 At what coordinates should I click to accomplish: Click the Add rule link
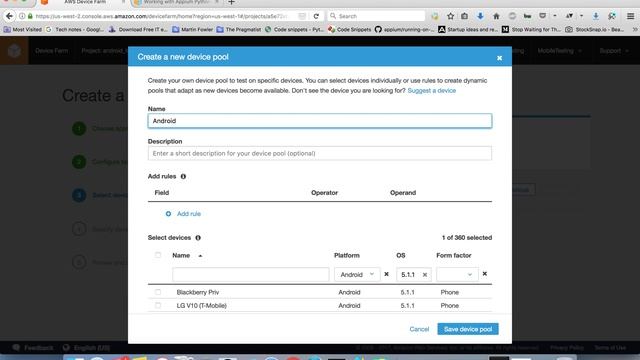point(189,213)
